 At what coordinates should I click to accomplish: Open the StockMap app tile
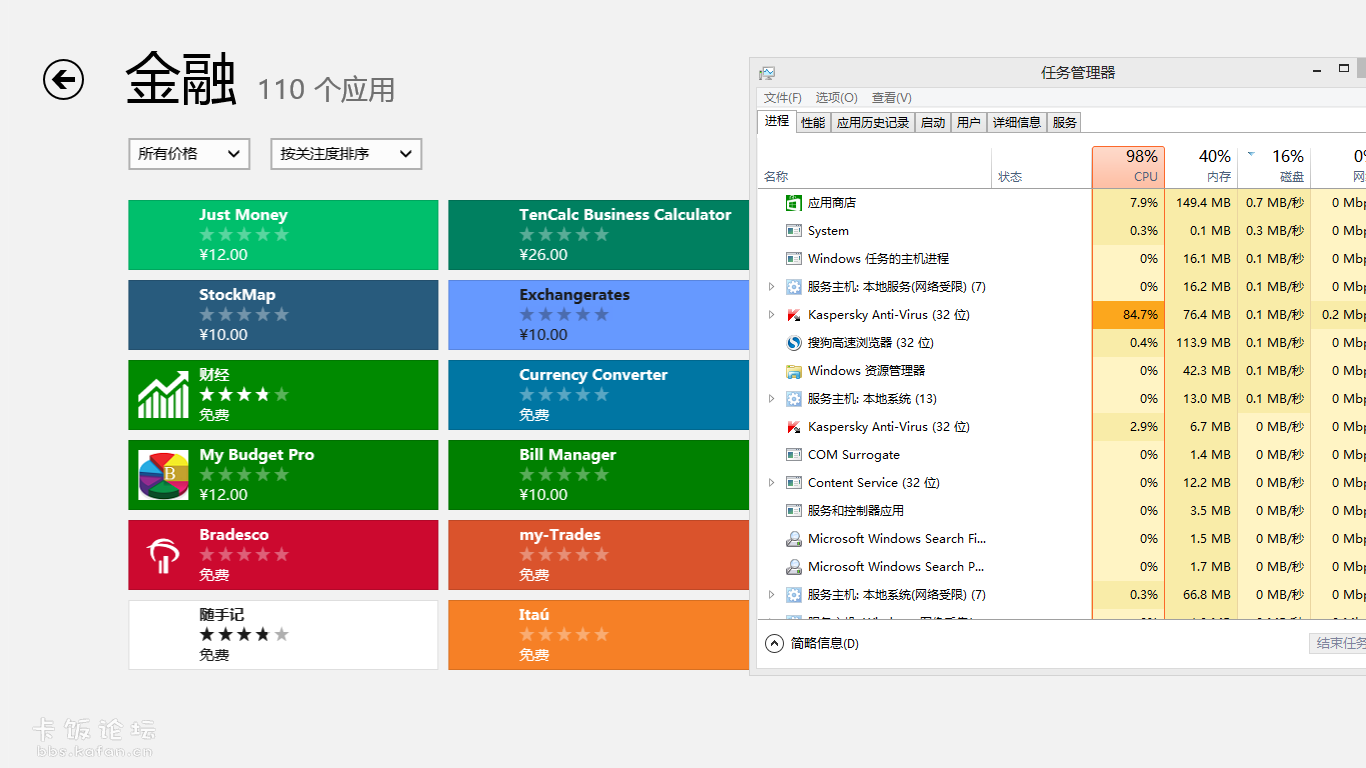click(283, 315)
